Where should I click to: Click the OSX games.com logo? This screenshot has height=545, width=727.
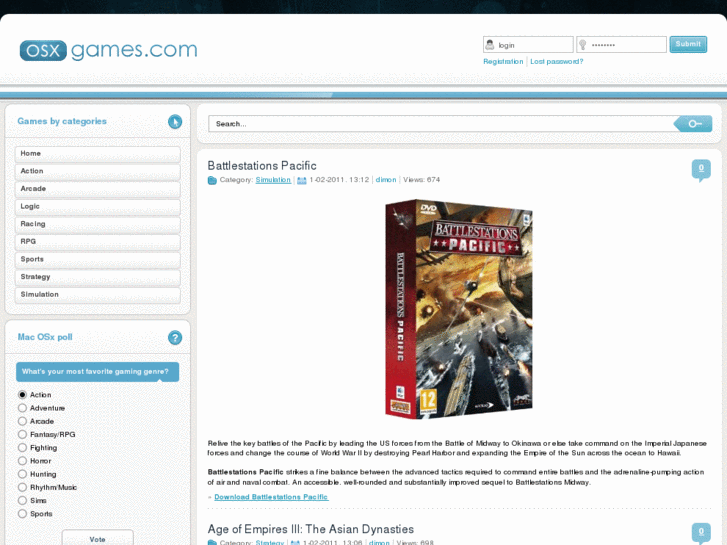coord(108,50)
